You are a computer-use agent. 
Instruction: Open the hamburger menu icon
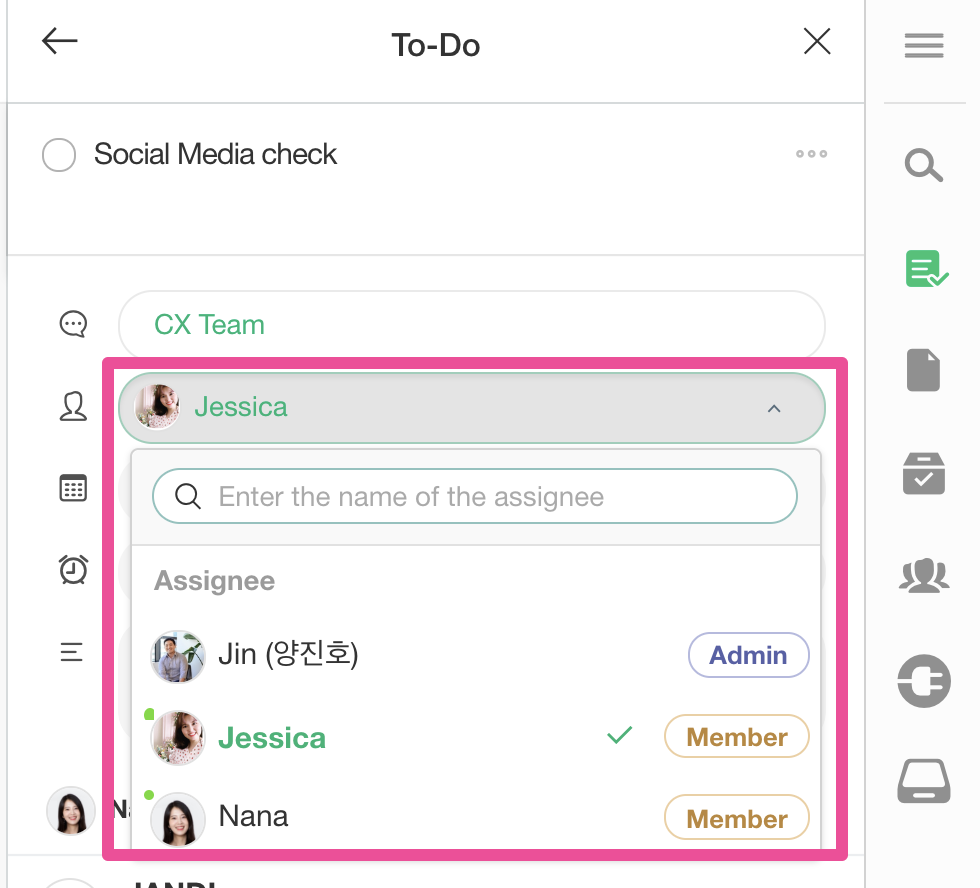pos(924,46)
